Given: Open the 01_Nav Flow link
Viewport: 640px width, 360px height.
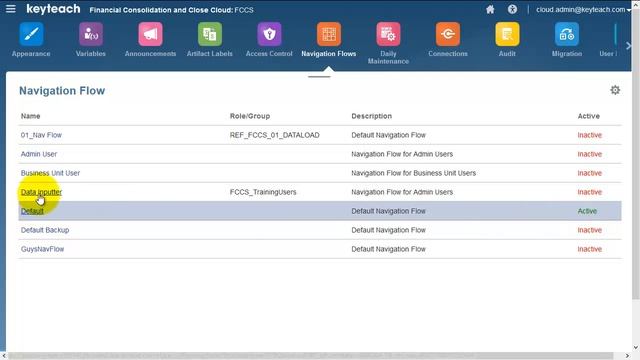Looking at the screenshot, I should point(41,135).
